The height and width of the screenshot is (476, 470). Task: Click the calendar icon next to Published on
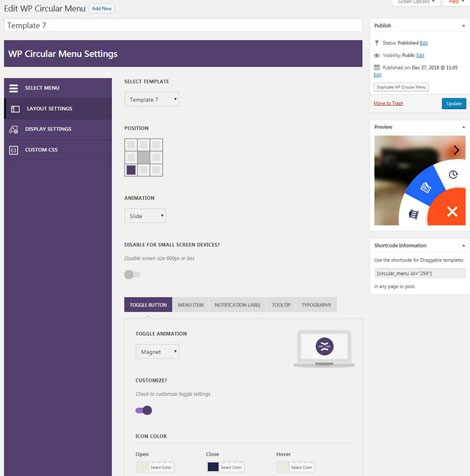click(x=377, y=67)
